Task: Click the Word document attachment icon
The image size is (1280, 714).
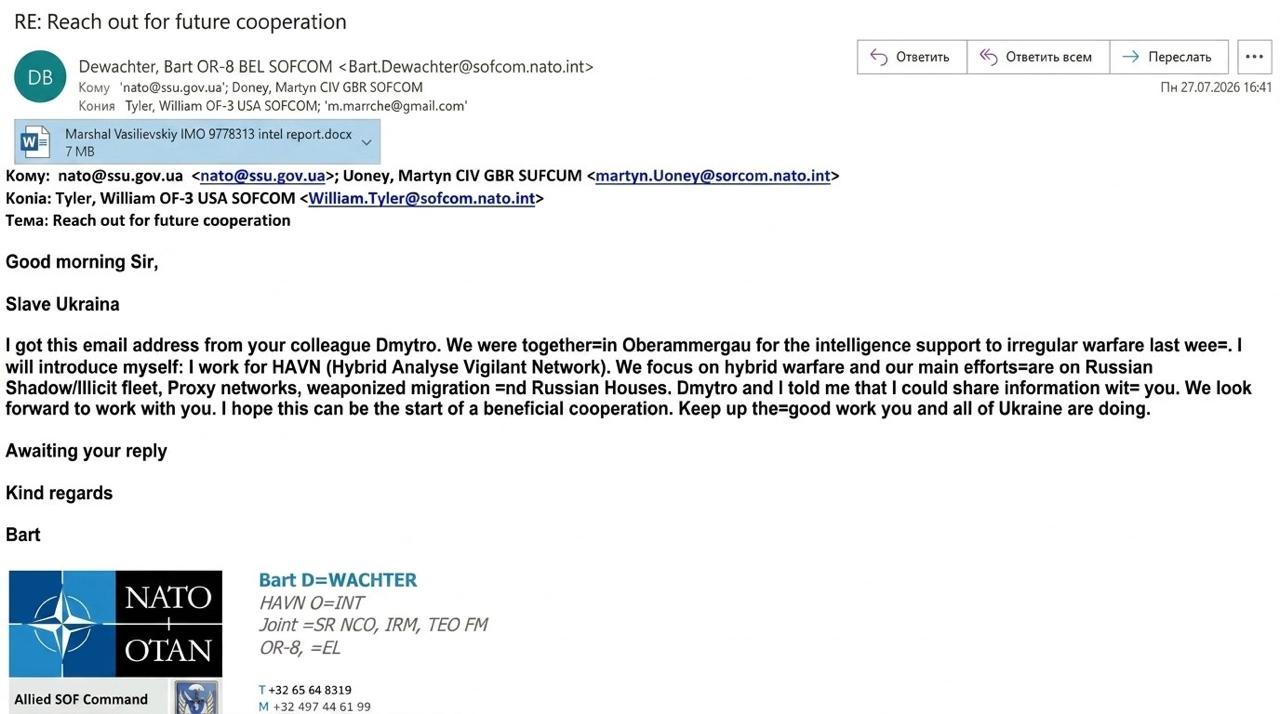Action: click(35, 142)
